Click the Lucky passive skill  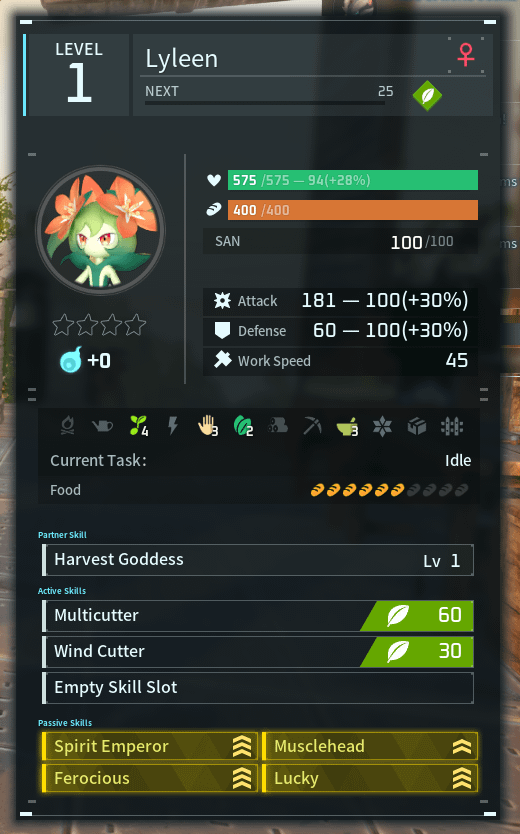pyautogui.click(x=370, y=778)
